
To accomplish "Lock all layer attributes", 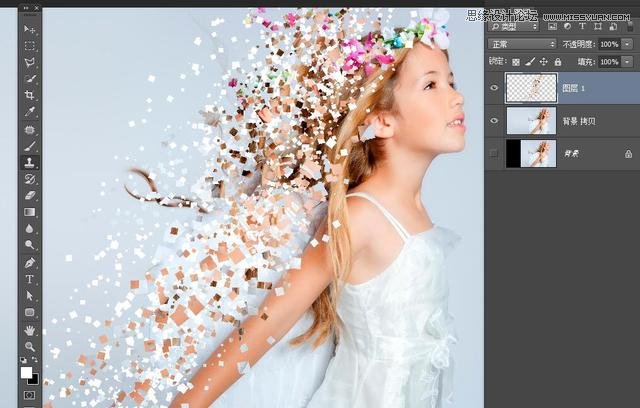I will tap(558, 62).
